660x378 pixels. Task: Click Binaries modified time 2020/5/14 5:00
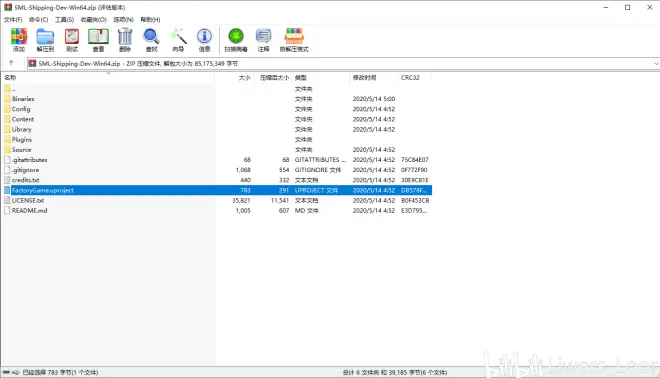[374, 99]
